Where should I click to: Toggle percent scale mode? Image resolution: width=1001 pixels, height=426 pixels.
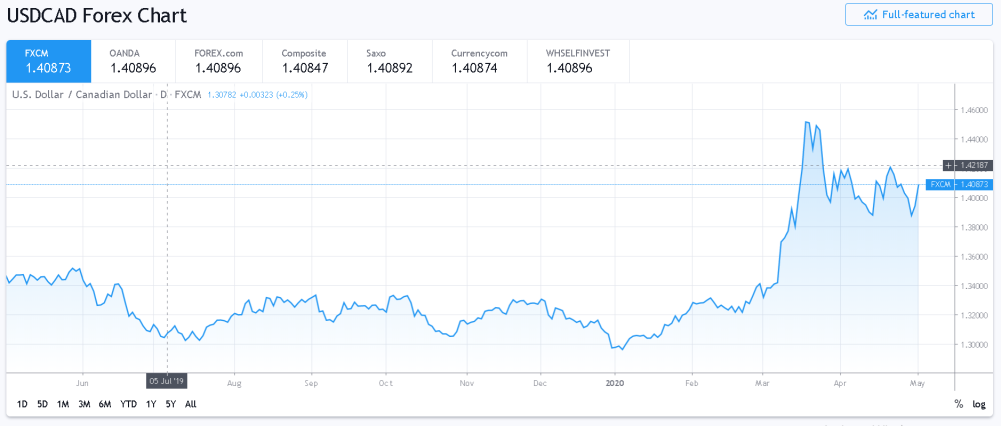(958, 404)
